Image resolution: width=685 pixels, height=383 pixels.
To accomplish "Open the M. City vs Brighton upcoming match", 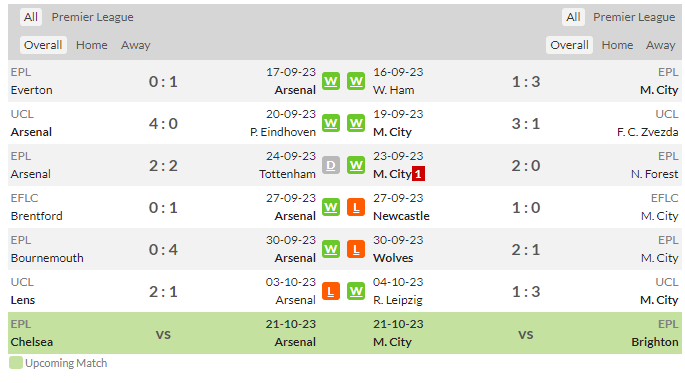I will pyautogui.click(x=526, y=333).
